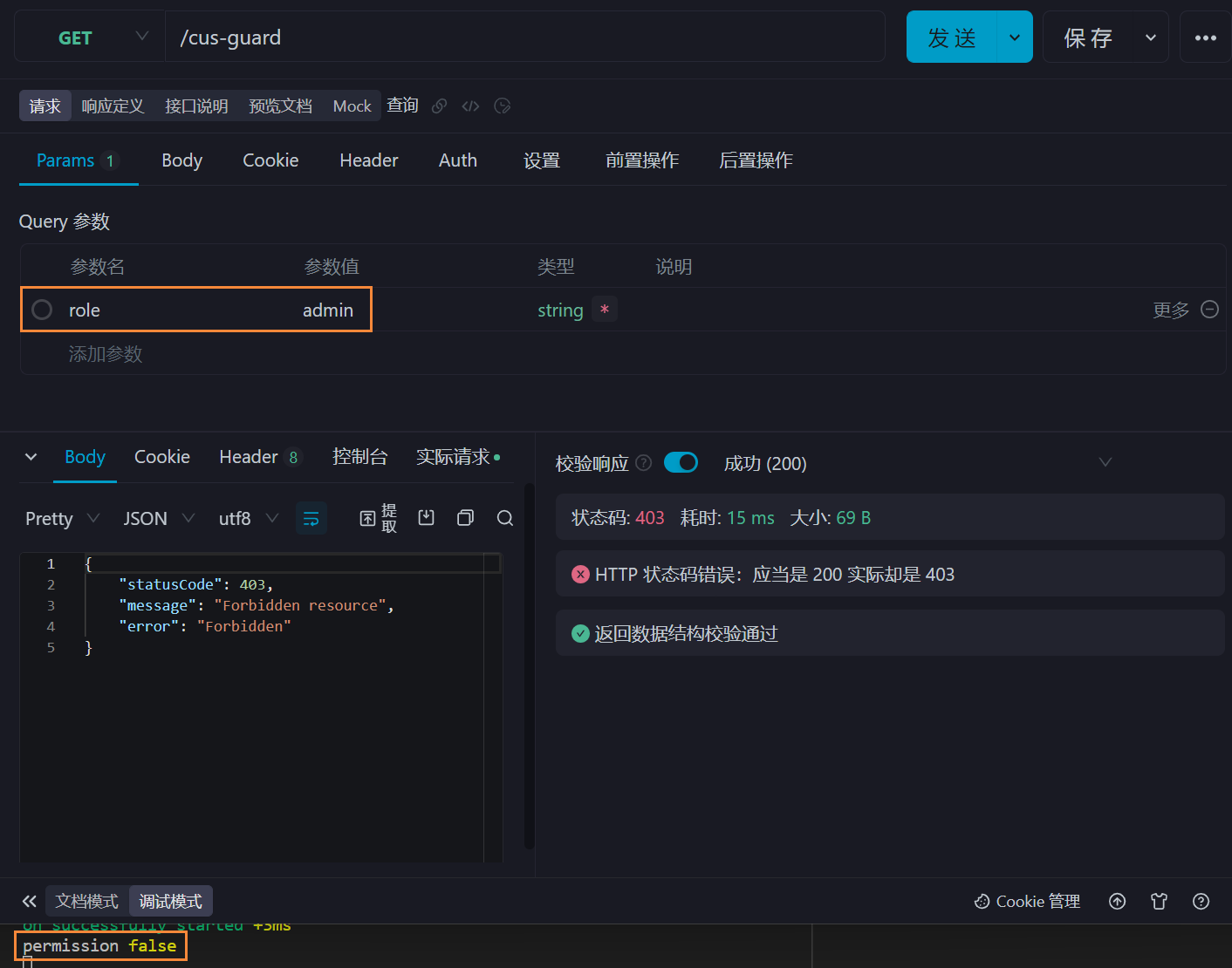
Task: Switch to 预览文档 tab
Action: tap(280, 106)
